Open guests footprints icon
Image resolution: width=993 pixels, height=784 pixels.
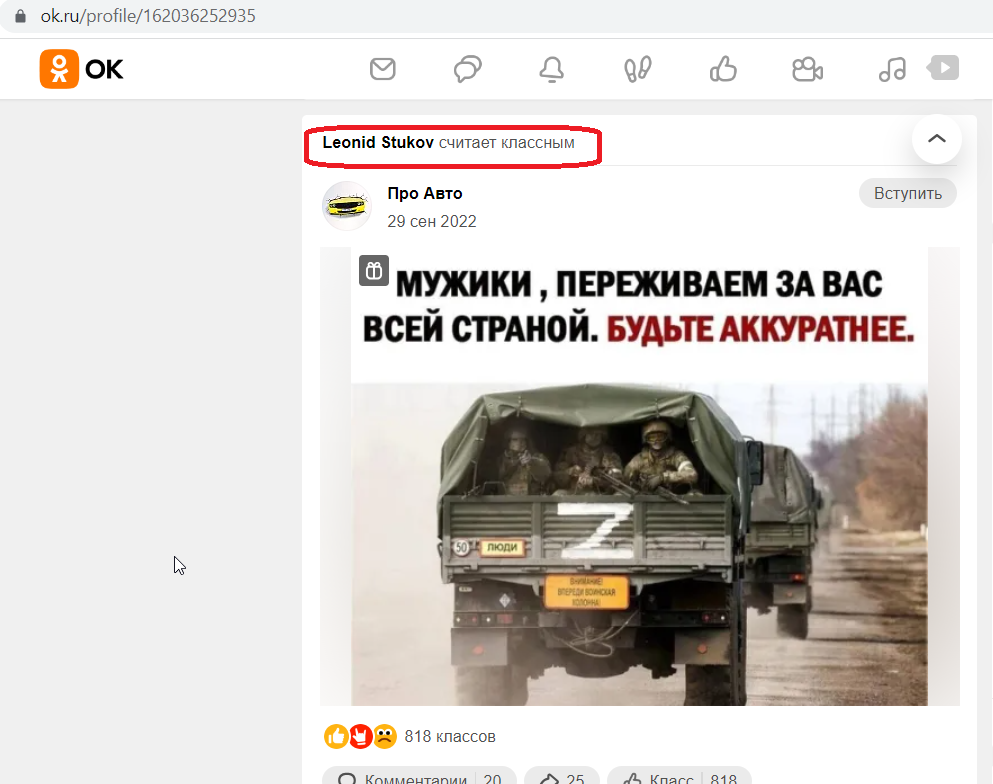[637, 69]
